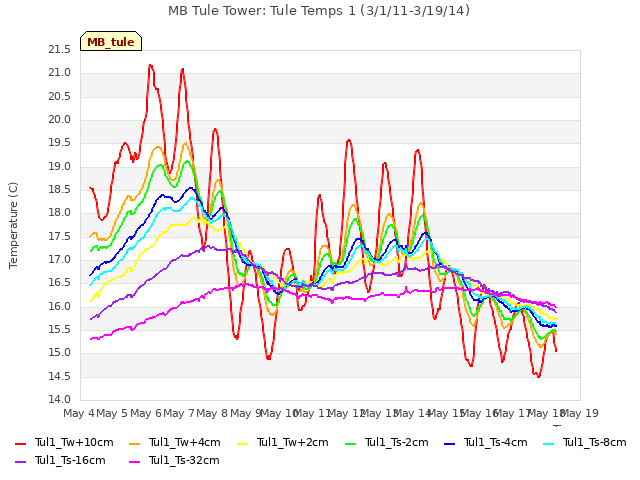
Task: Click the yellow Tul1_Tw+2cm legend swatch
Action: click(x=242, y=443)
